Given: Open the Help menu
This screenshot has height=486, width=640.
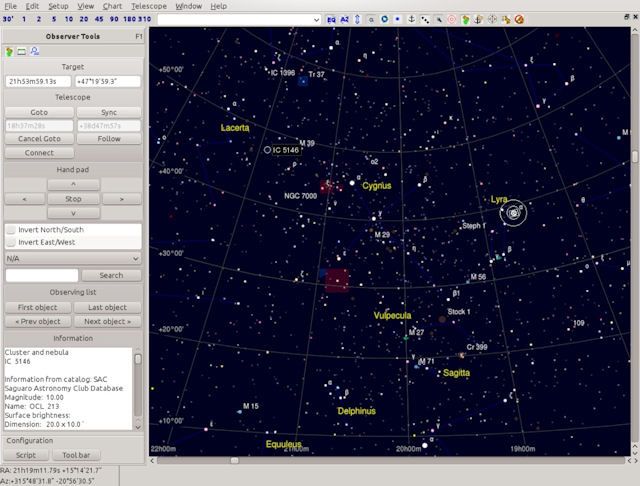Looking at the screenshot, I should click(219, 6).
